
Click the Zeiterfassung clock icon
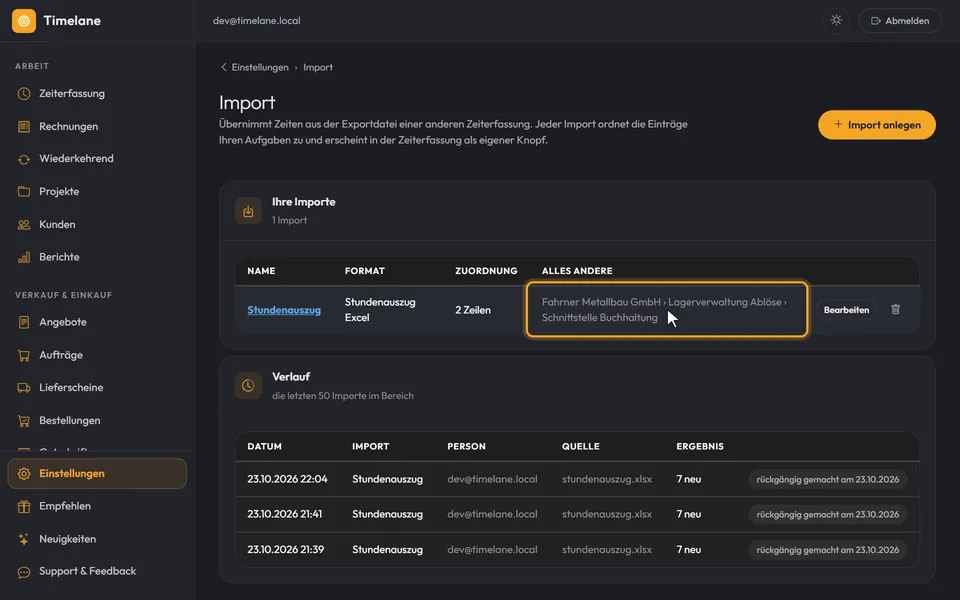point(24,94)
